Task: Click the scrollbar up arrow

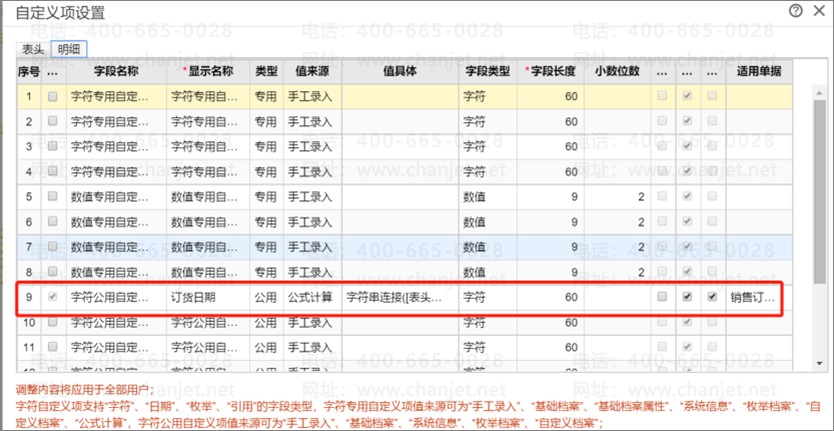Action: (x=820, y=93)
